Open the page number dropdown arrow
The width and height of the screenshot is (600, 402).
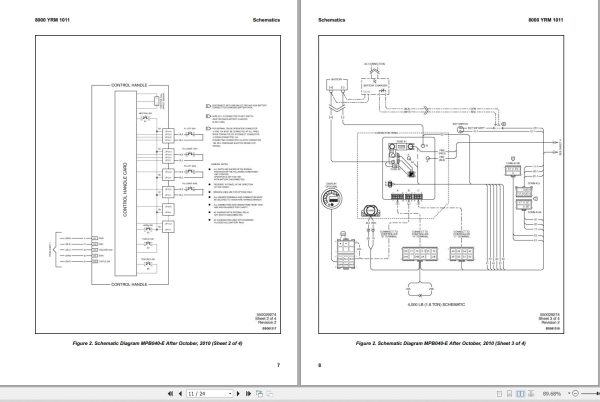click(230, 394)
